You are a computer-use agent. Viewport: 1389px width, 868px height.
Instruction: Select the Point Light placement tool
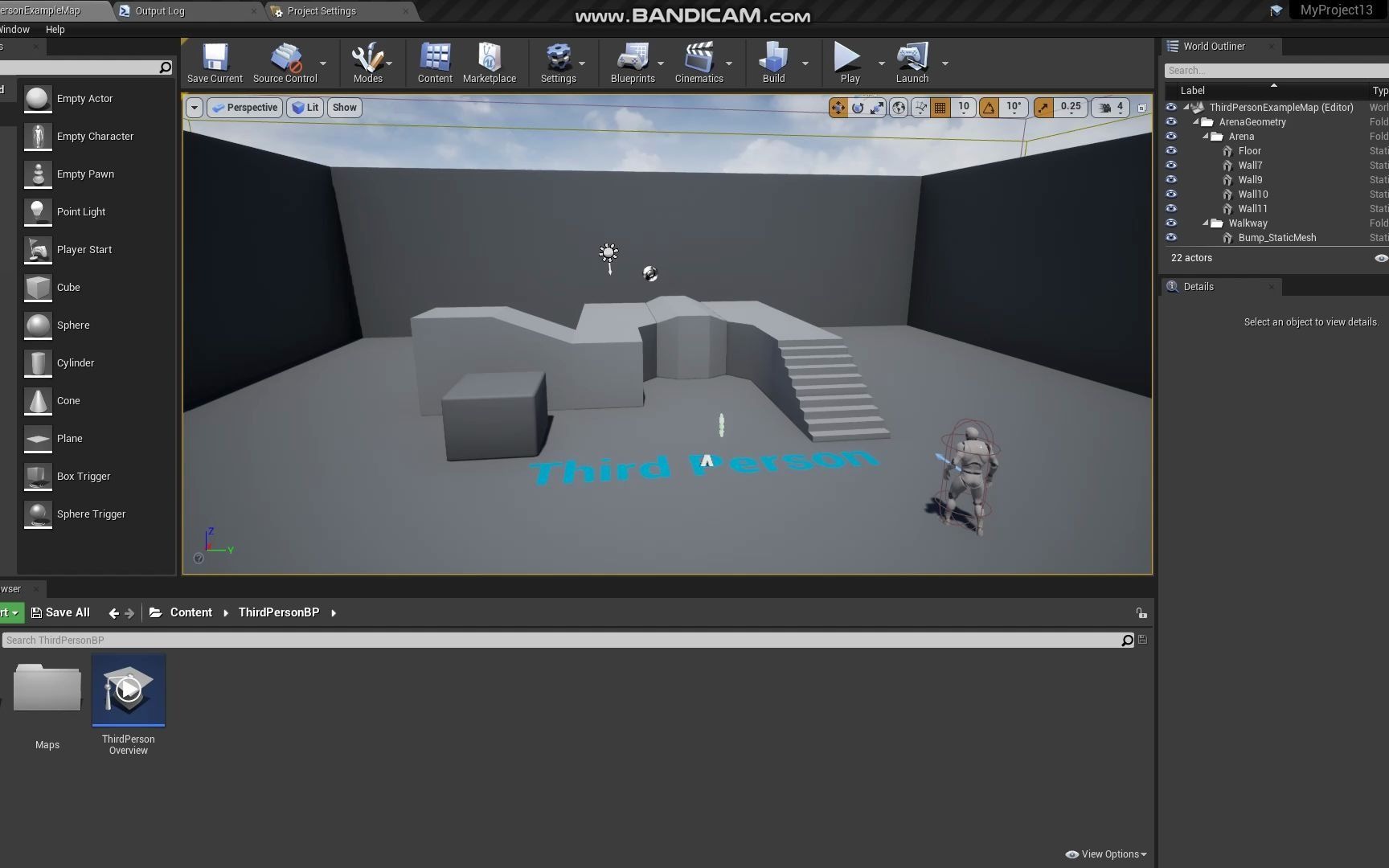(81, 211)
